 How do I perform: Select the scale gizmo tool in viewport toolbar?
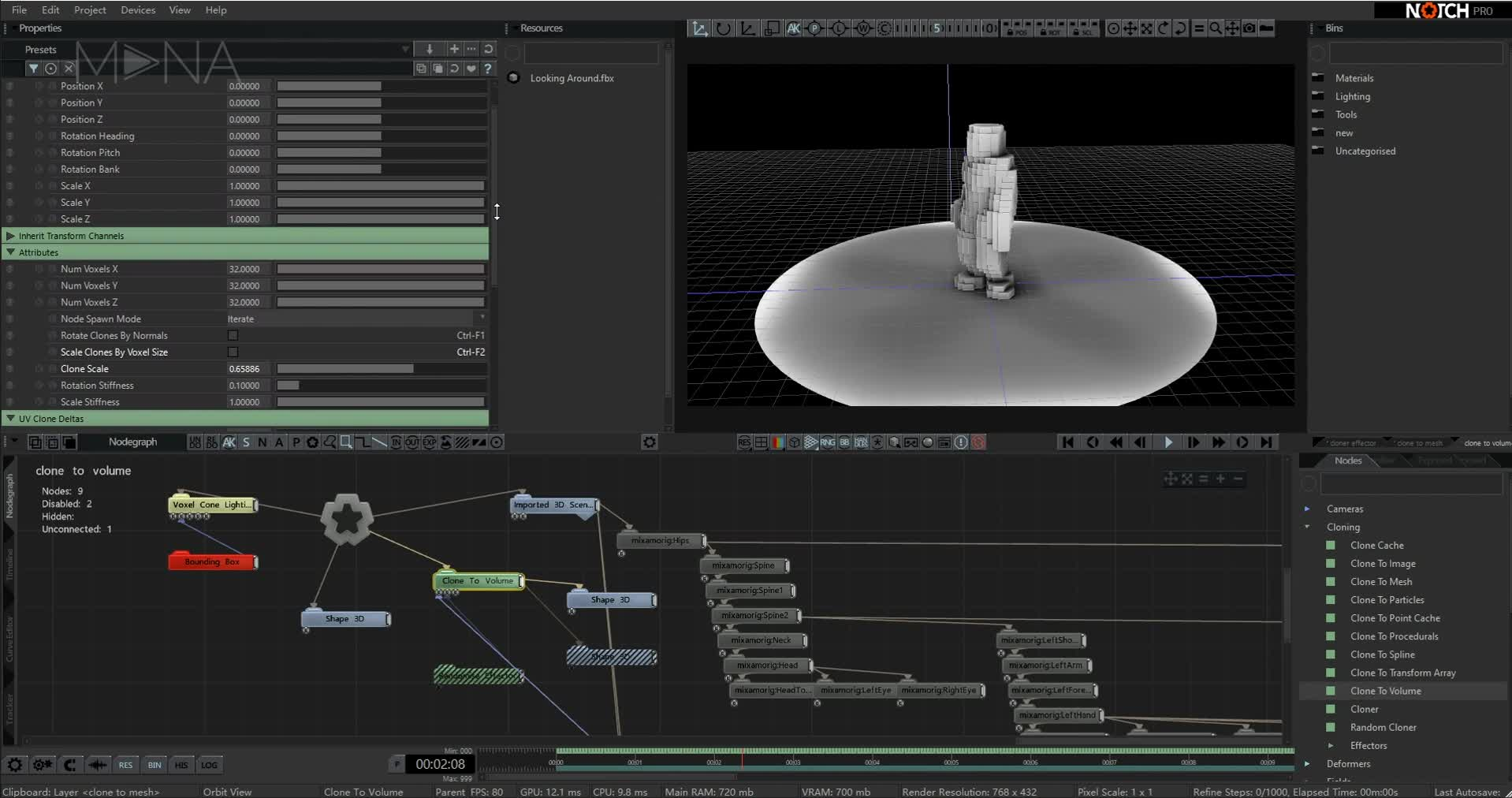[x=747, y=28]
